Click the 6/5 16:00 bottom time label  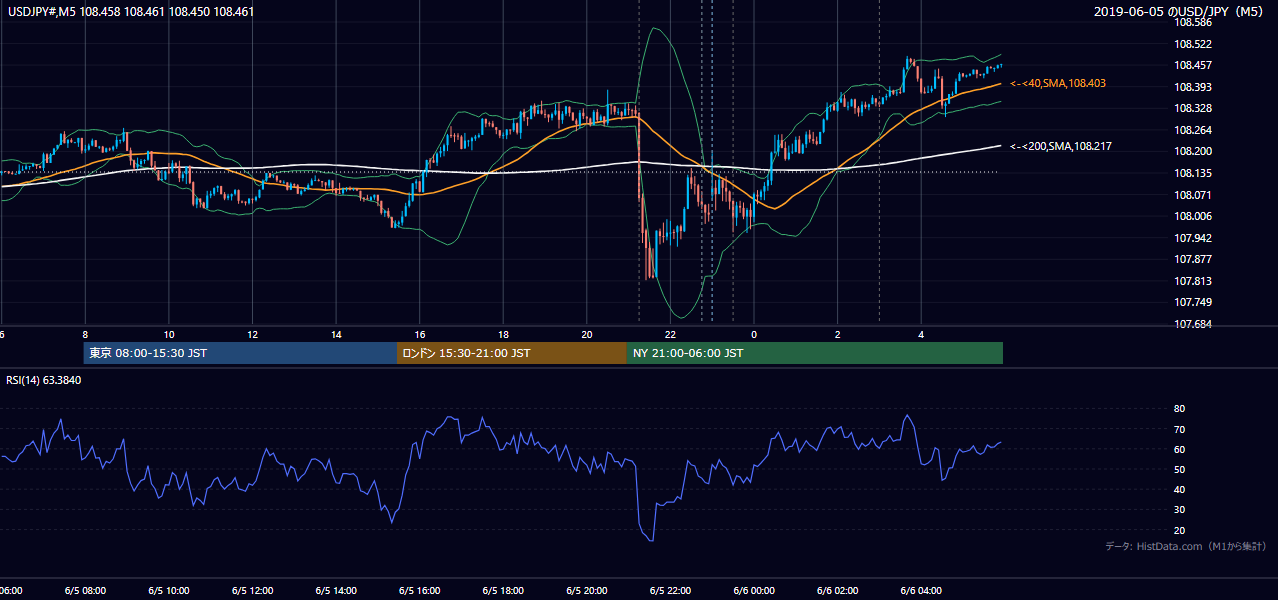pyautogui.click(x=420, y=590)
